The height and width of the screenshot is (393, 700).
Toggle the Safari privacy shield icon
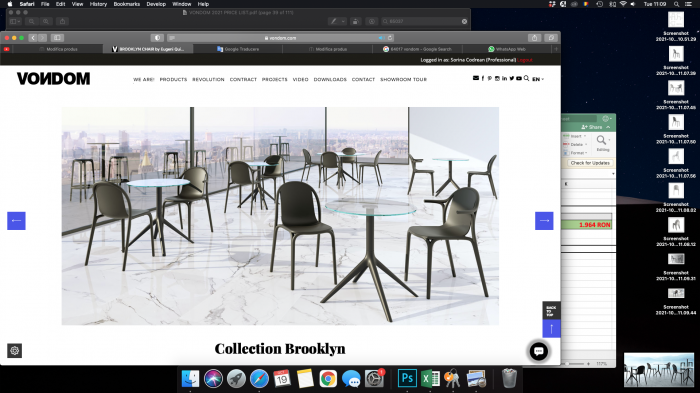coord(157,38)
